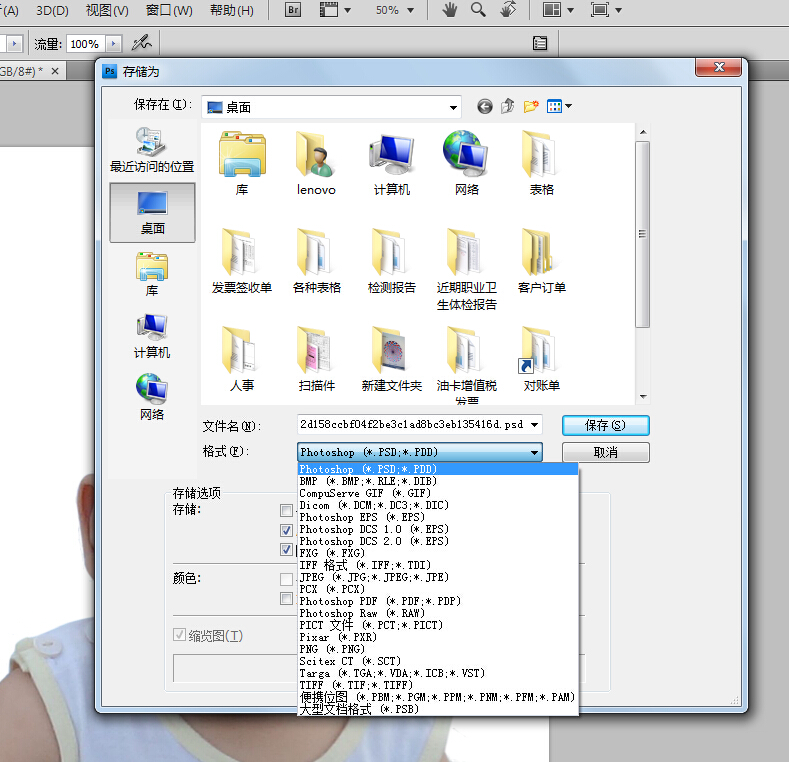The width and height of the screenshot is (789, 762).
Task: Open the 视图(V) menu
Action: point(107,10)
